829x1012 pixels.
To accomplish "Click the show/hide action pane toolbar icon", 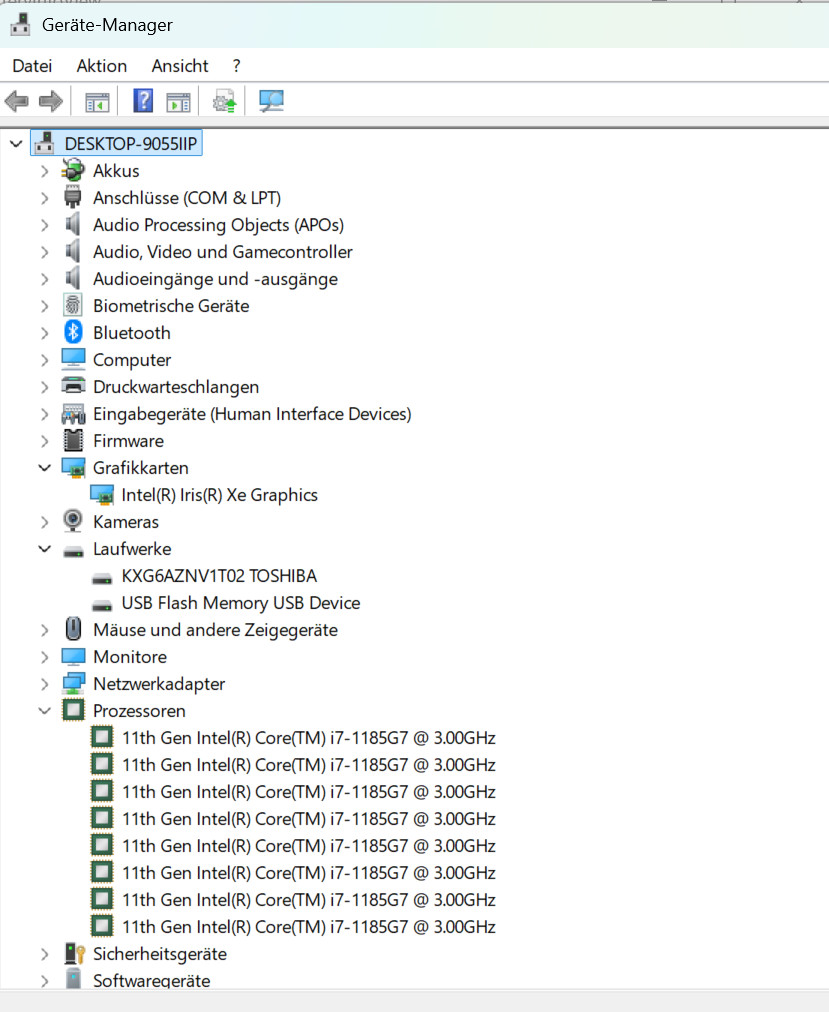I will (x=178, y=102).
